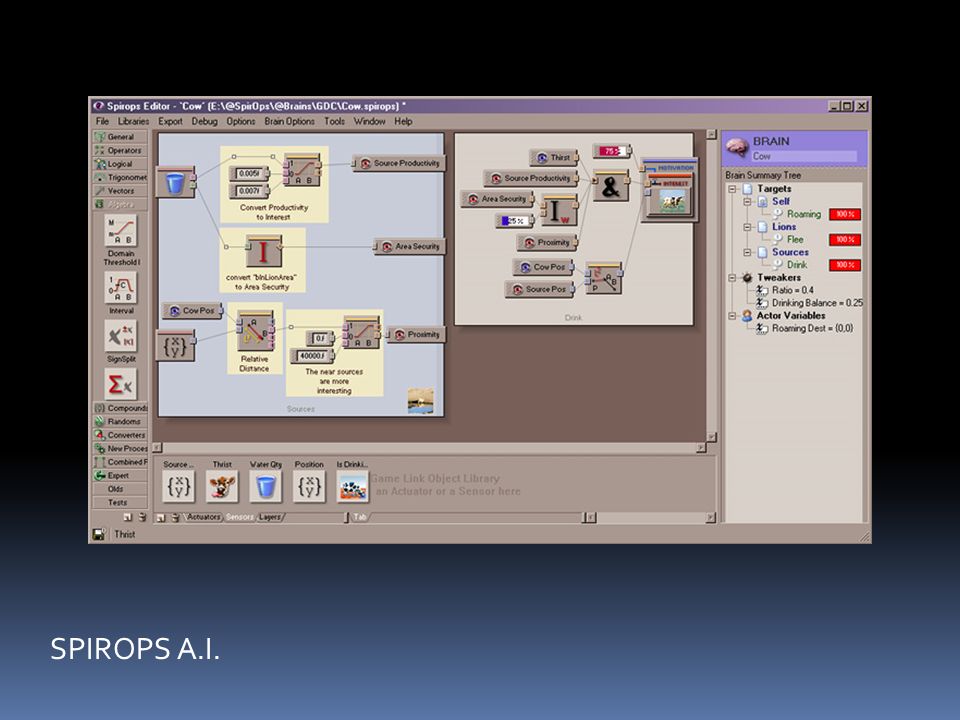The image size is (960, 720).
Task: Open the Libraries menu
Action: (133, 121)
